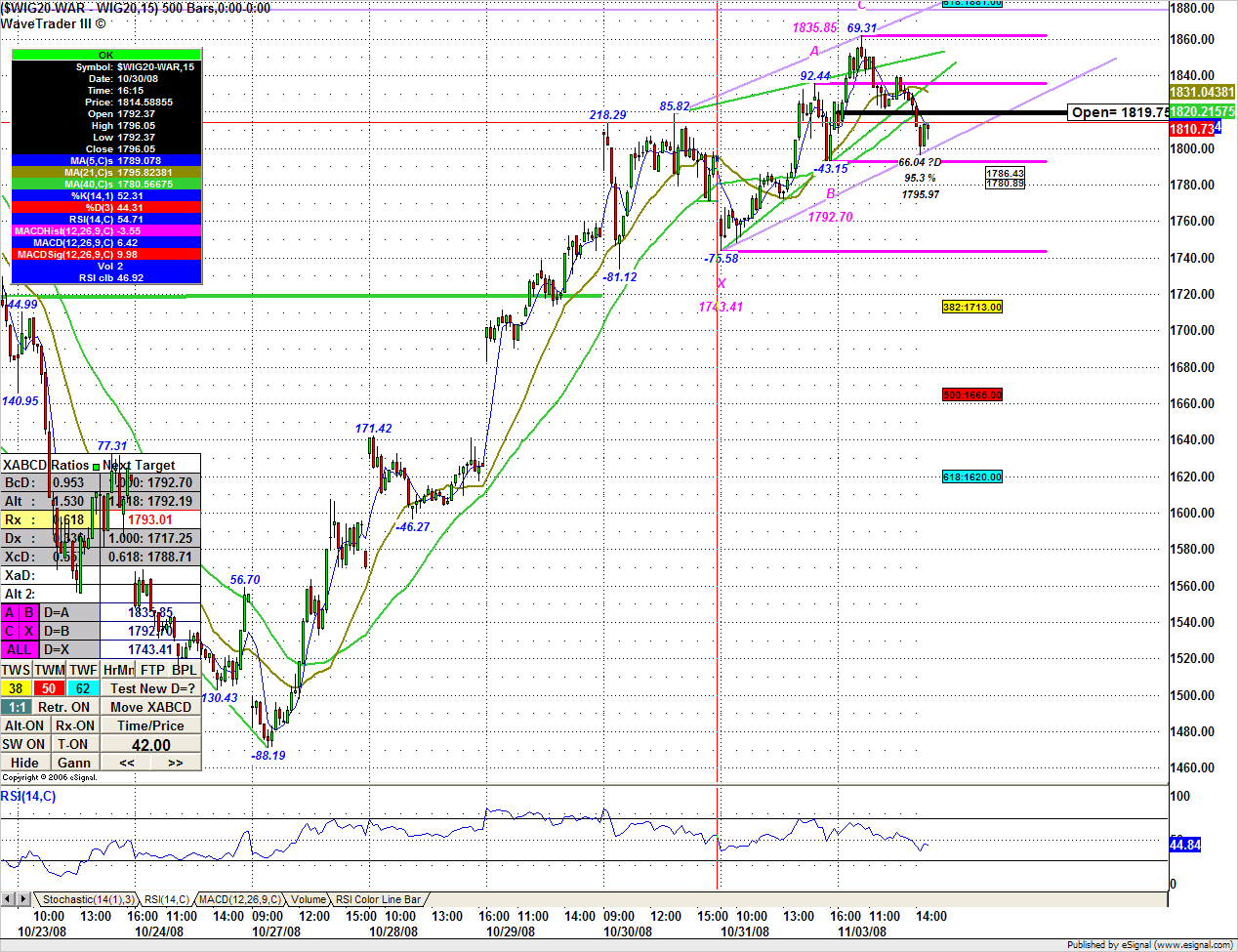Image resolution: width=1238 pixels, height=952 pixels.
Task: Click the Time/Price button
Action: [151, 725]
